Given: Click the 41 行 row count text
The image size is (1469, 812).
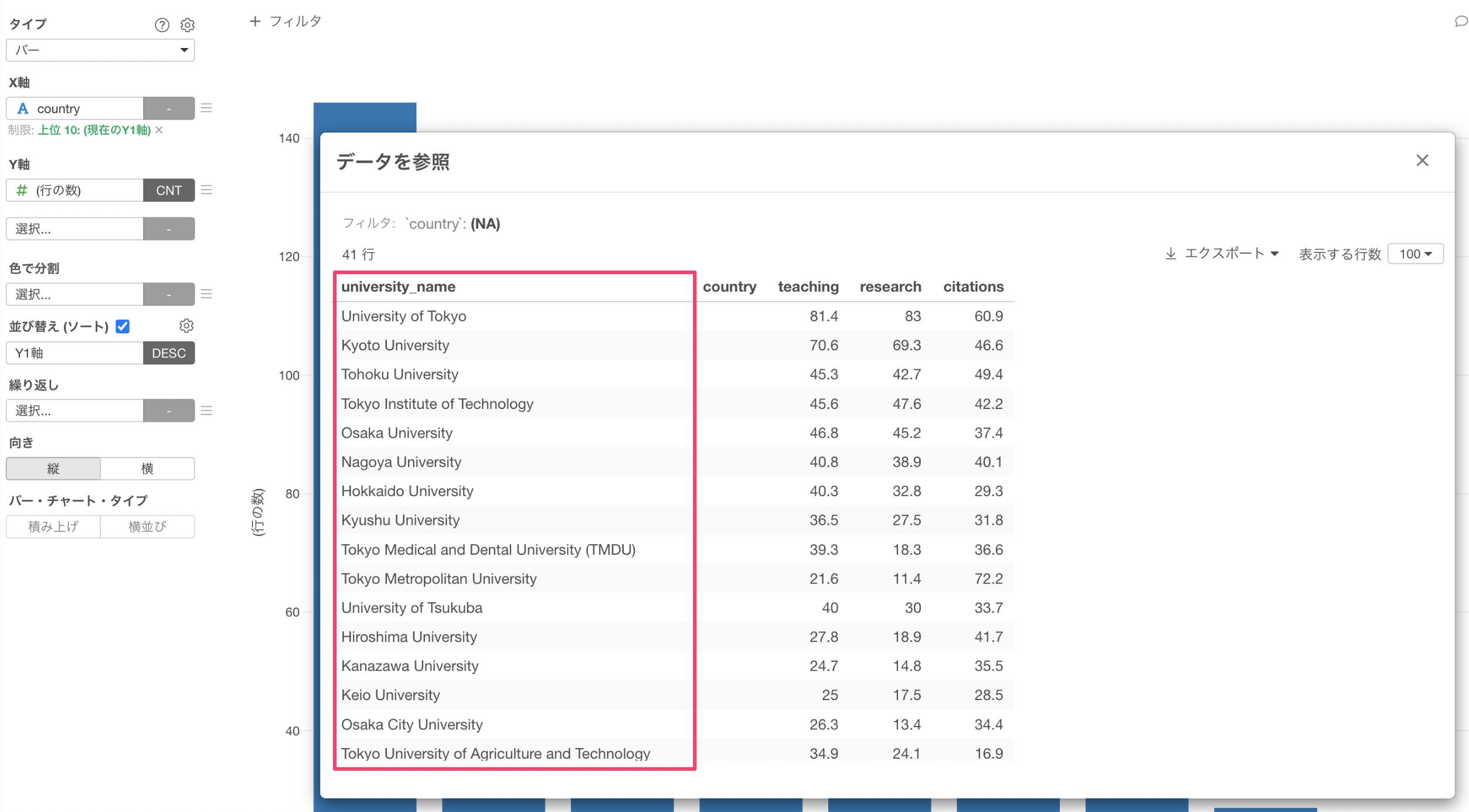Looking at the screenshot, I should point(358,254).
